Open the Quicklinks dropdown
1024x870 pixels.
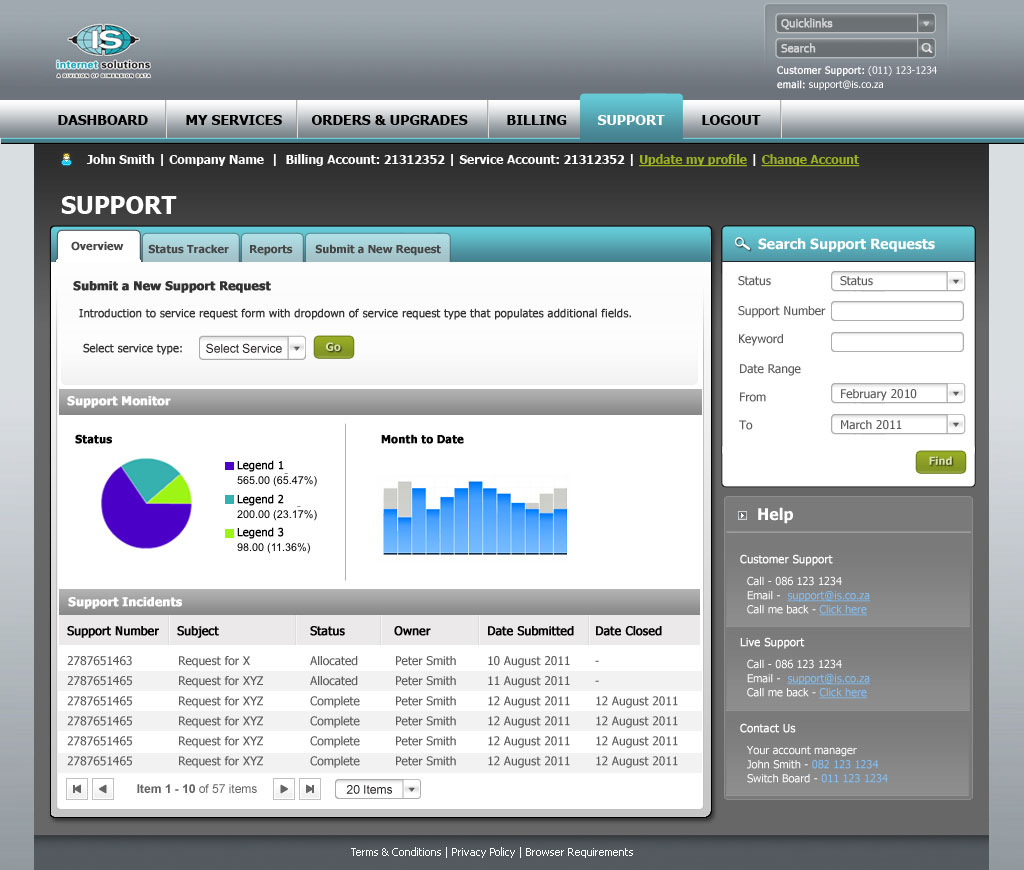click(926, 23)
